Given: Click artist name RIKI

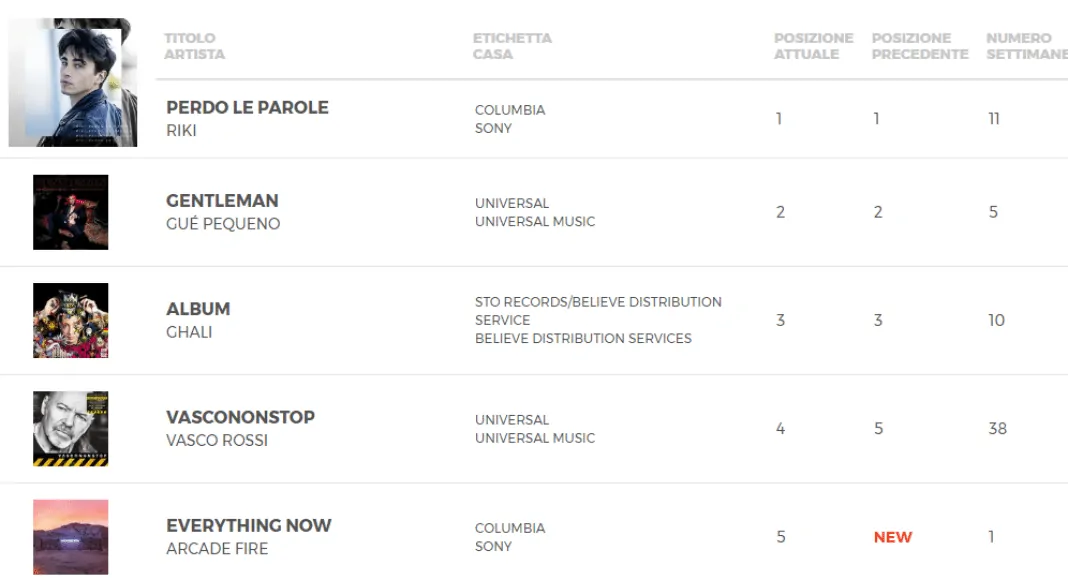Looking at the screenshot, I should pos(181,130).
